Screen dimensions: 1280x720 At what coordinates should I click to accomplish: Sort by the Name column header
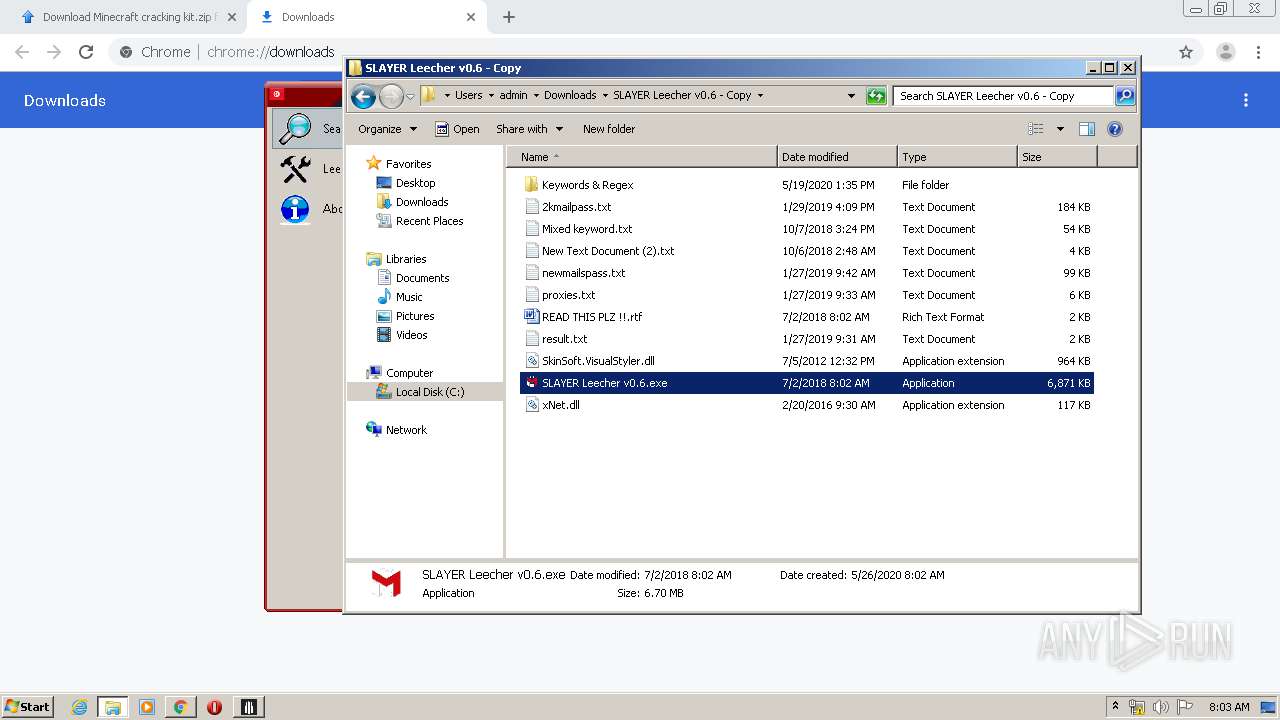point(641,157)
